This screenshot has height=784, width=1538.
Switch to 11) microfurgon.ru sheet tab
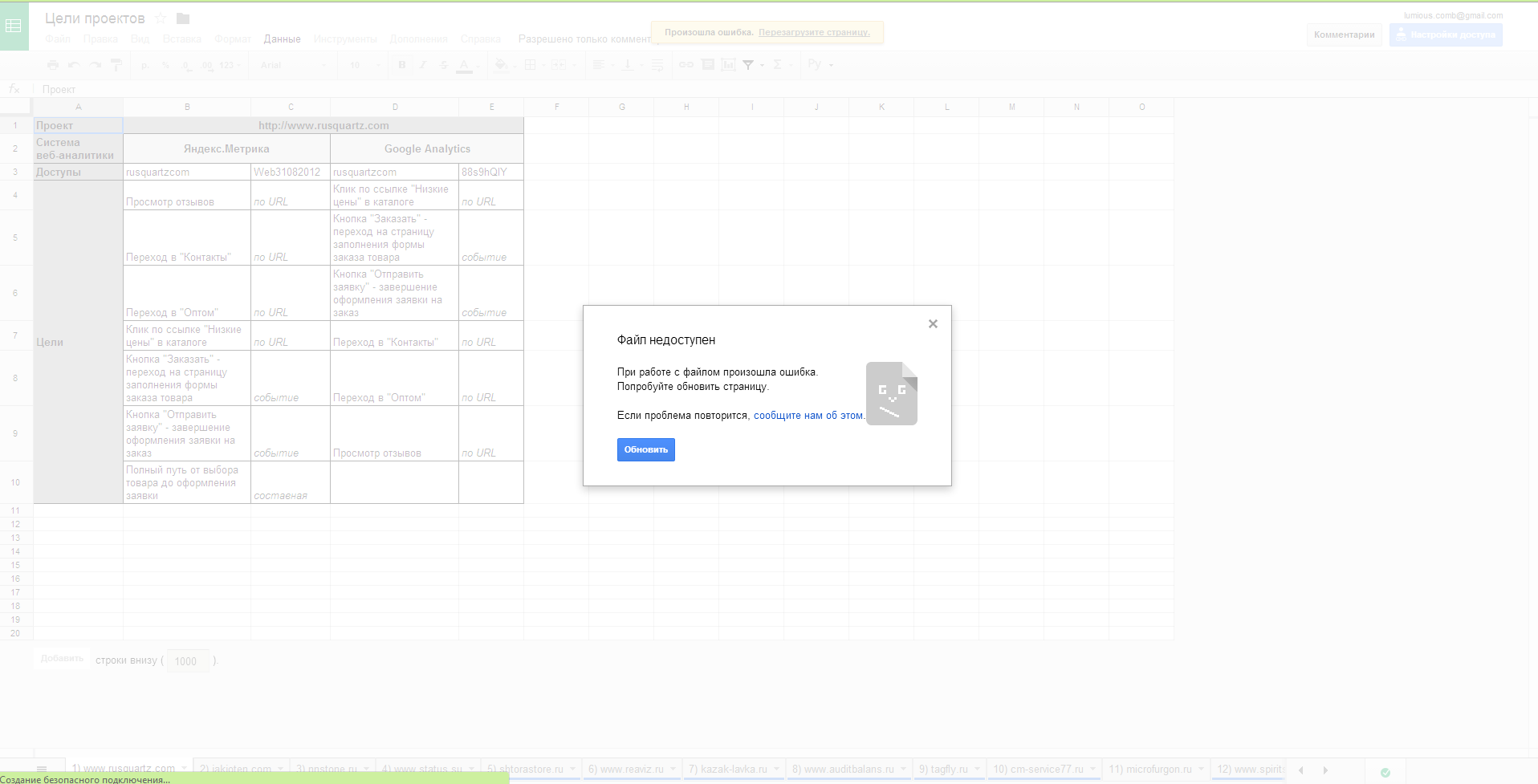(1155, 769)
